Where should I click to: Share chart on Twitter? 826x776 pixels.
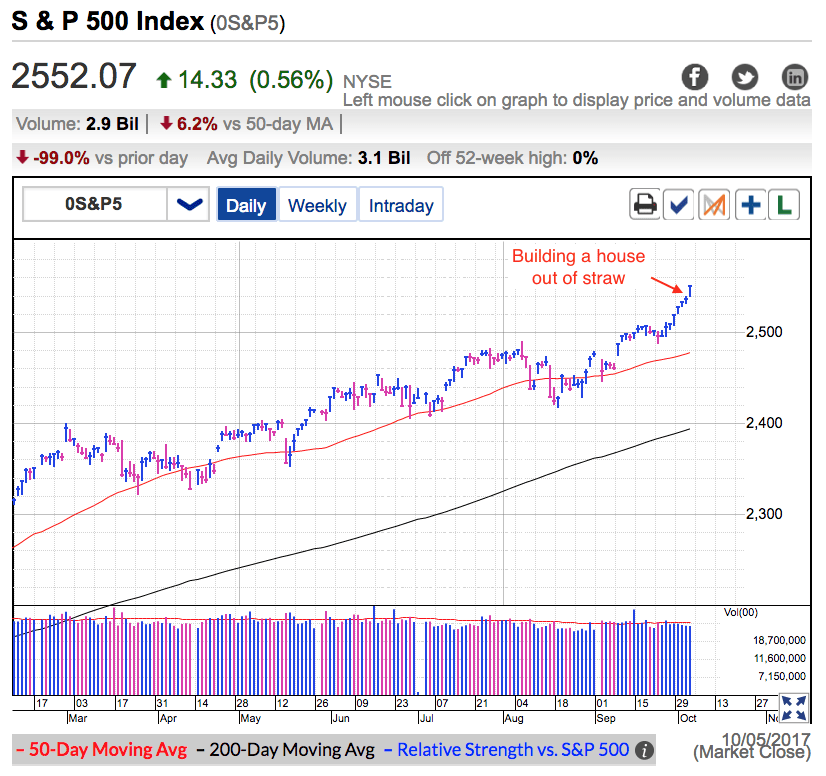744,77
